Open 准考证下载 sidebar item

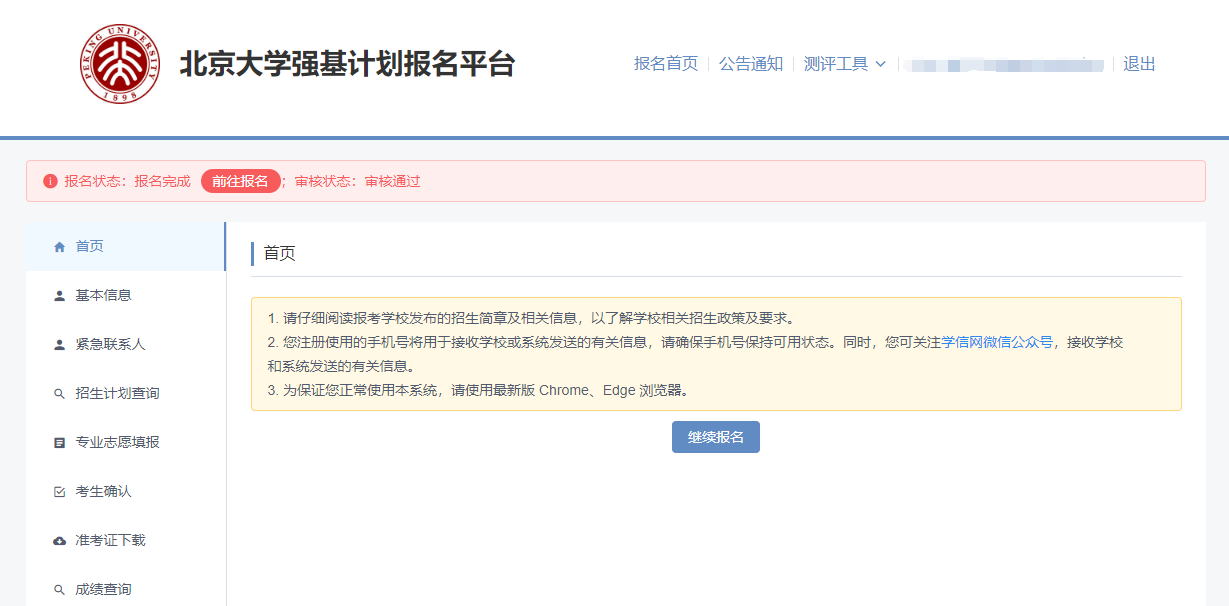pos(126,541)
